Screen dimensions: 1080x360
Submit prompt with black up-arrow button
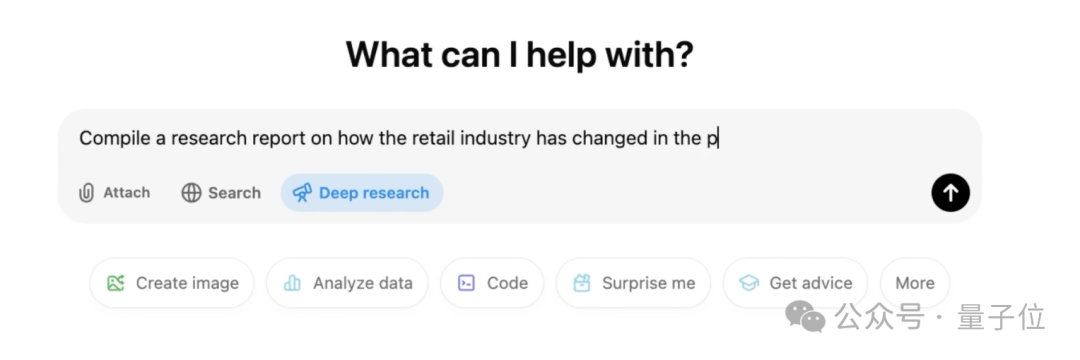[x=951, y=193]
